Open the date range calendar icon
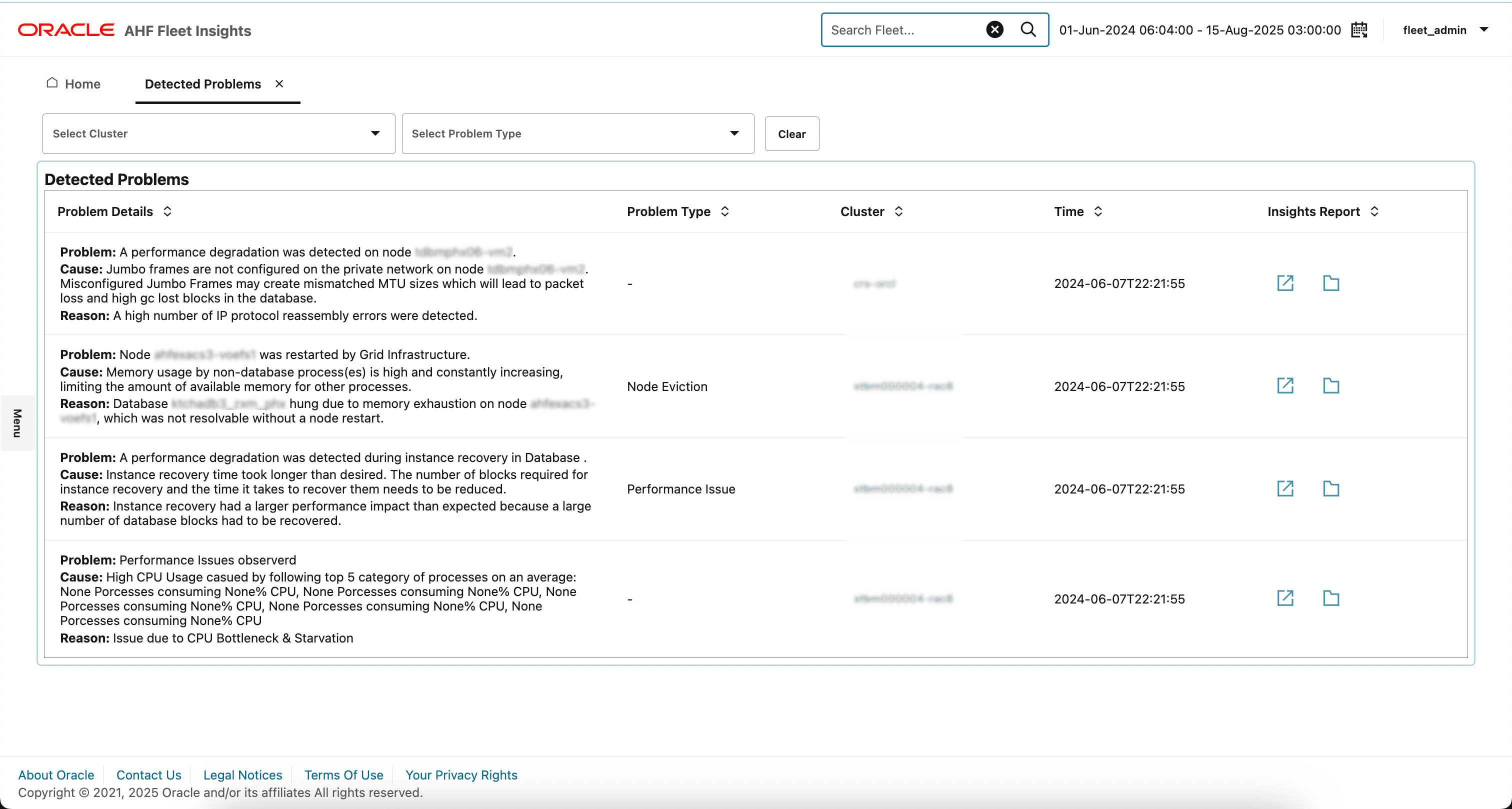 point(1359,30)
